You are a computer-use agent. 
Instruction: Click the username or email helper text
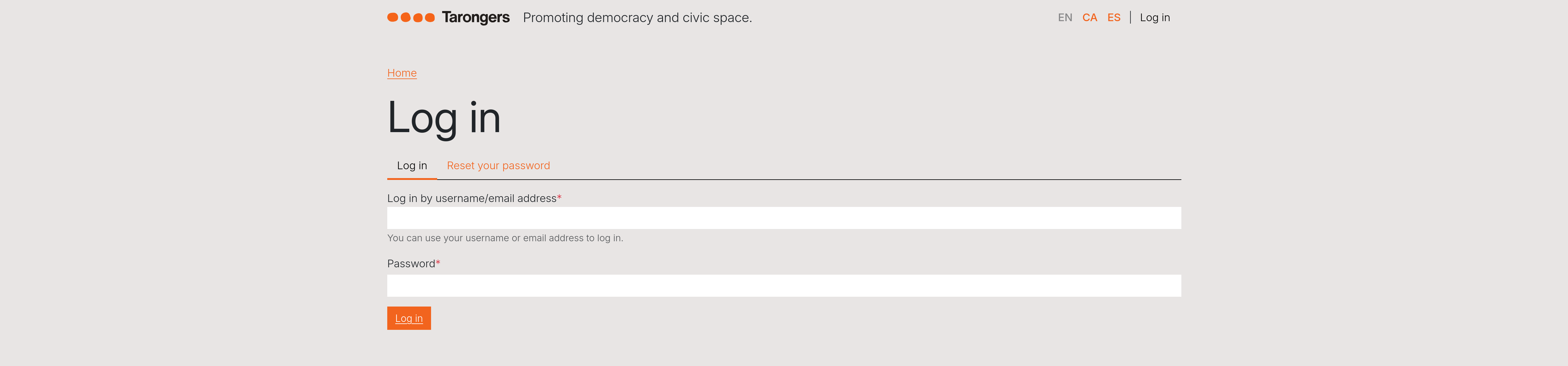pyautogui.click(x=505, y=238)
